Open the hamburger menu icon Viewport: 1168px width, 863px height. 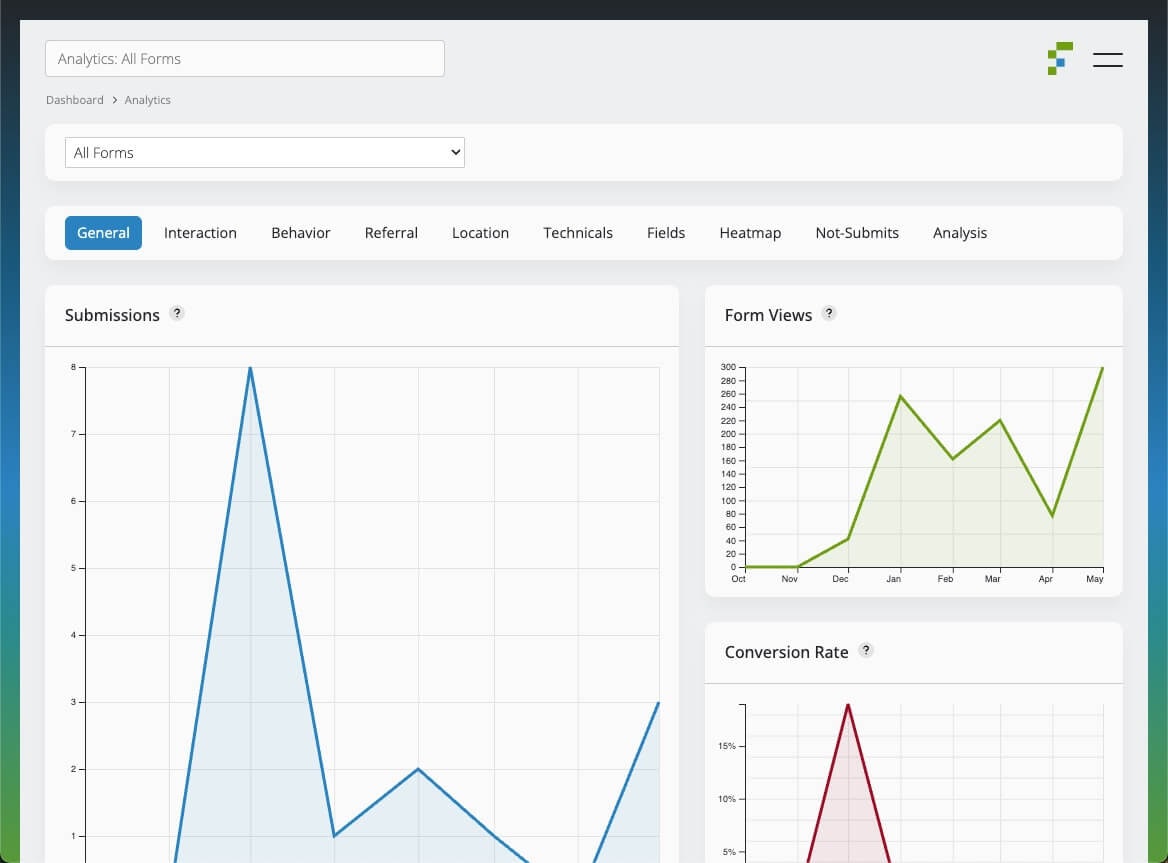1108,60
